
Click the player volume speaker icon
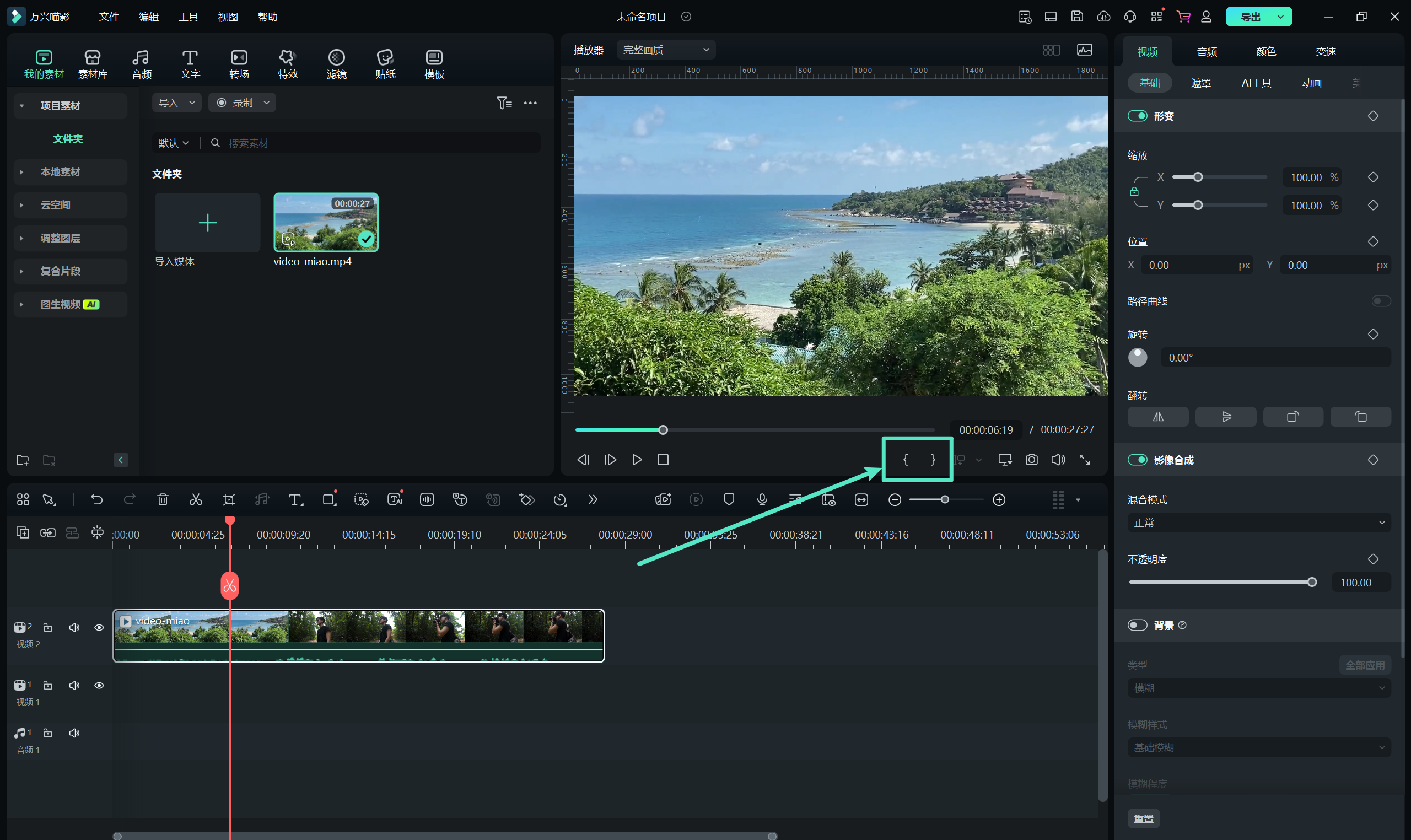1058,460
